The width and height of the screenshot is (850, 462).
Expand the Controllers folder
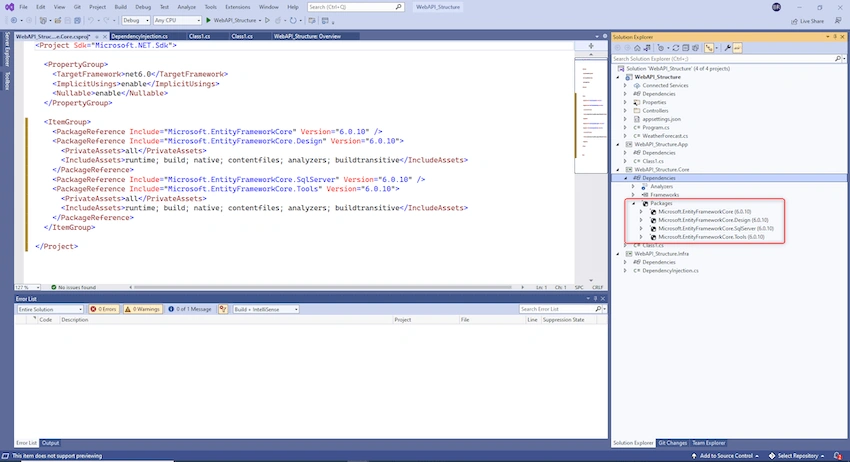625,111
